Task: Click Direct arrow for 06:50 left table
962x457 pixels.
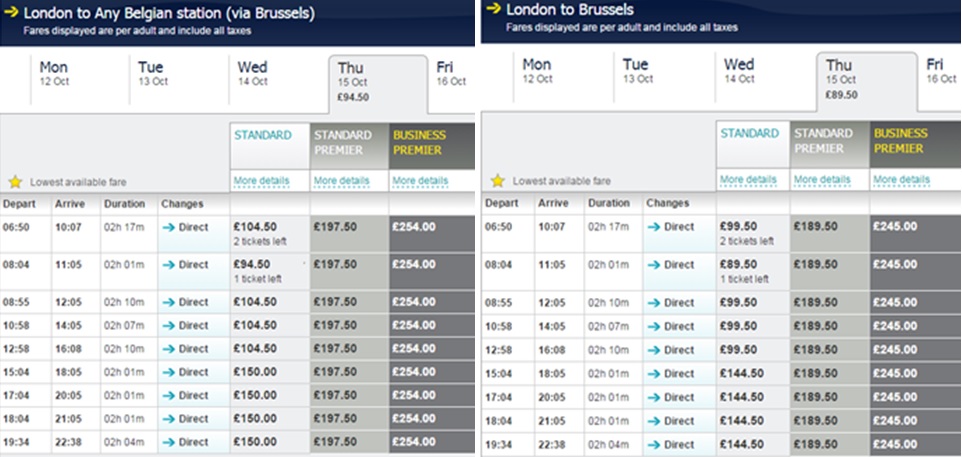Action: (169, 228)
